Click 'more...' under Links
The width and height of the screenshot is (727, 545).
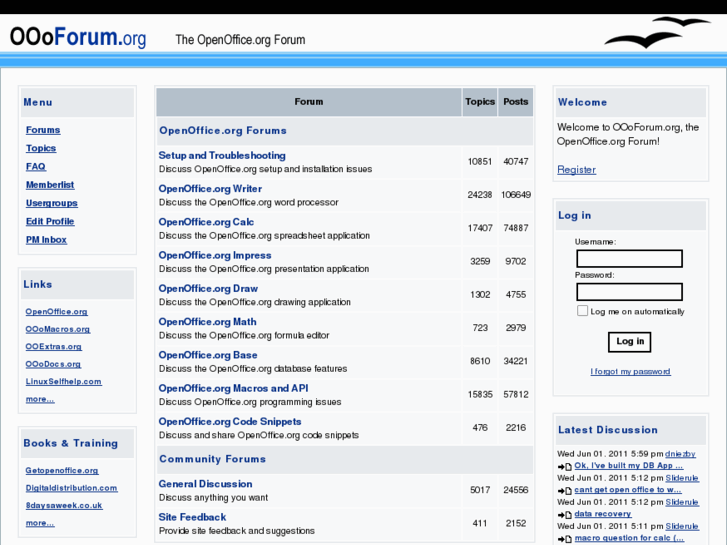pos(40,399)
